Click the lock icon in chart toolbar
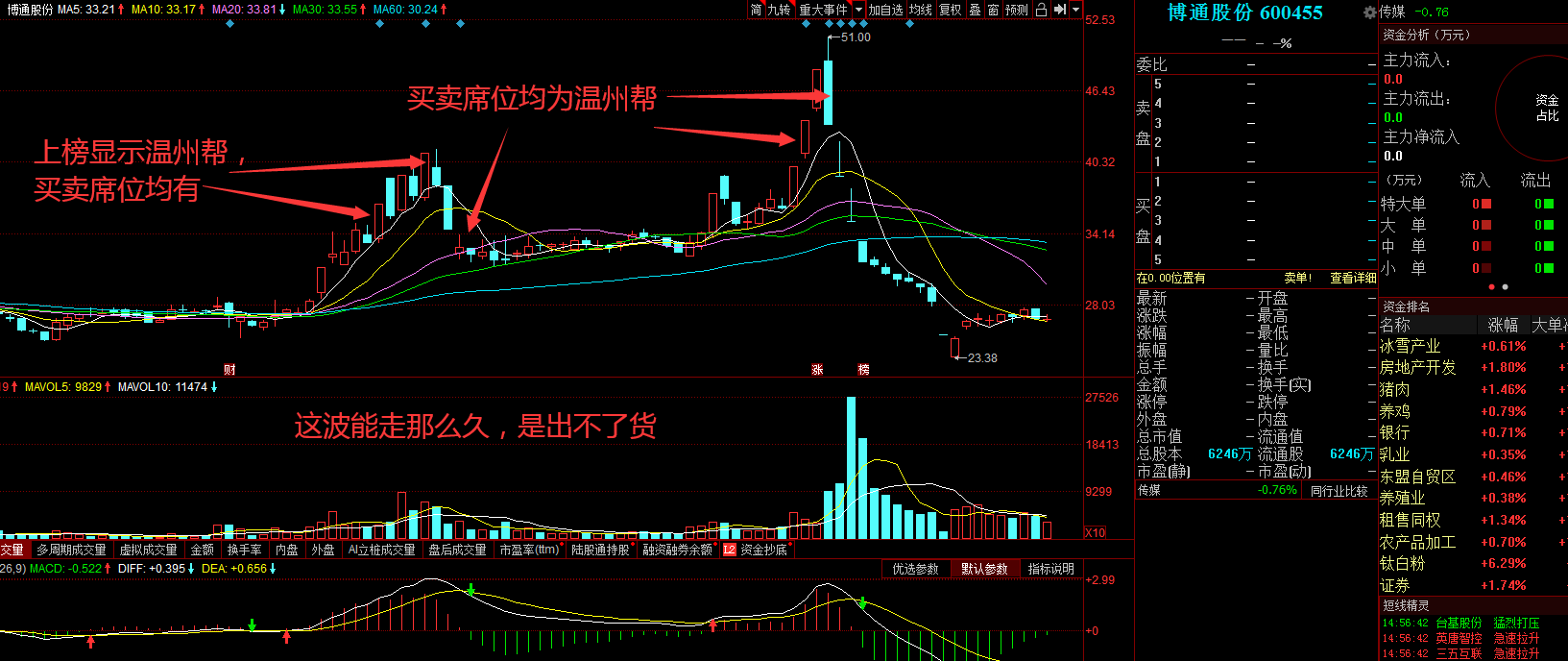The width and height of the screenshot is (1568, 661). pos(1041,10)
